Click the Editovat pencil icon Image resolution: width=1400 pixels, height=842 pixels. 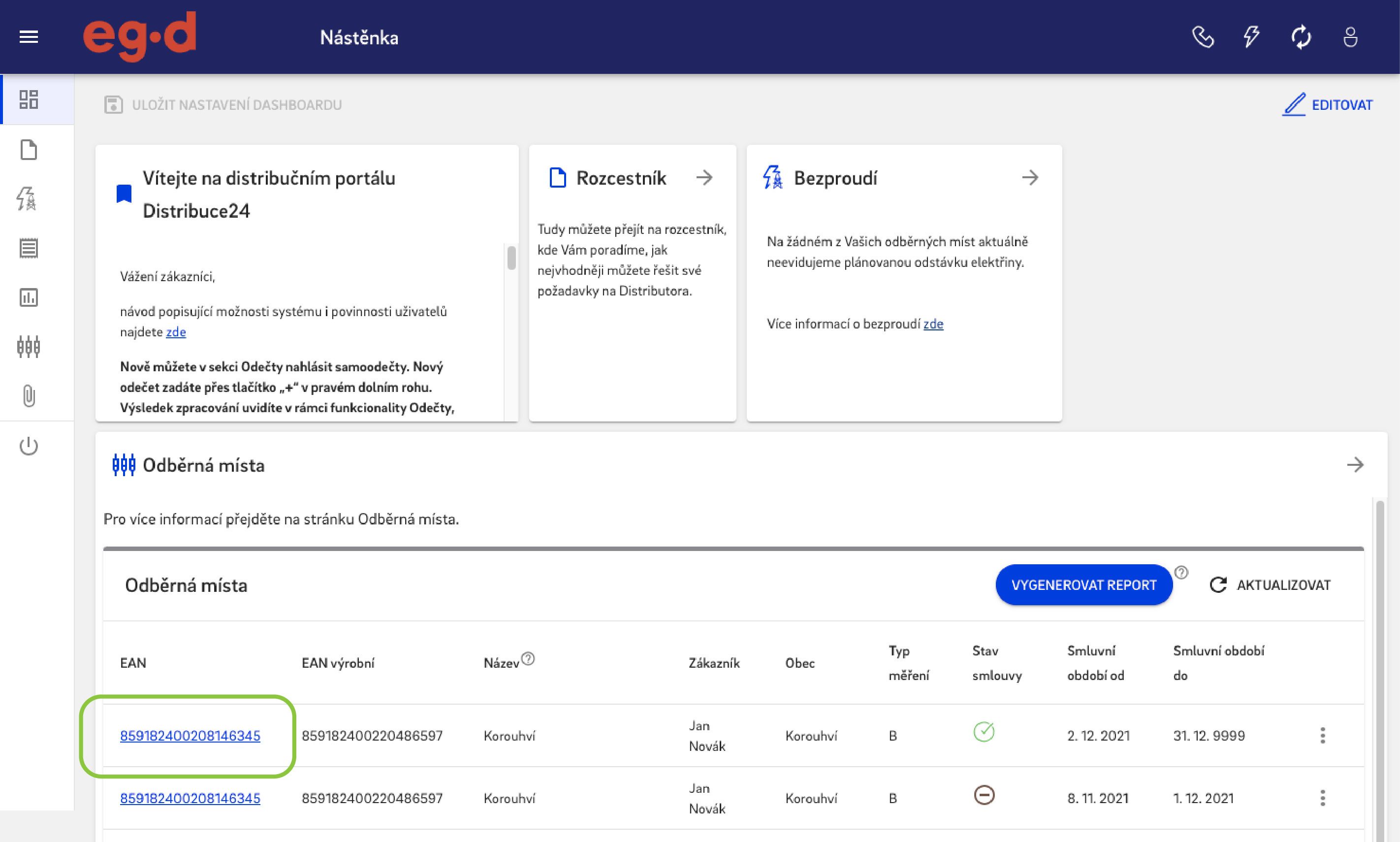[x=1294, y=104]
